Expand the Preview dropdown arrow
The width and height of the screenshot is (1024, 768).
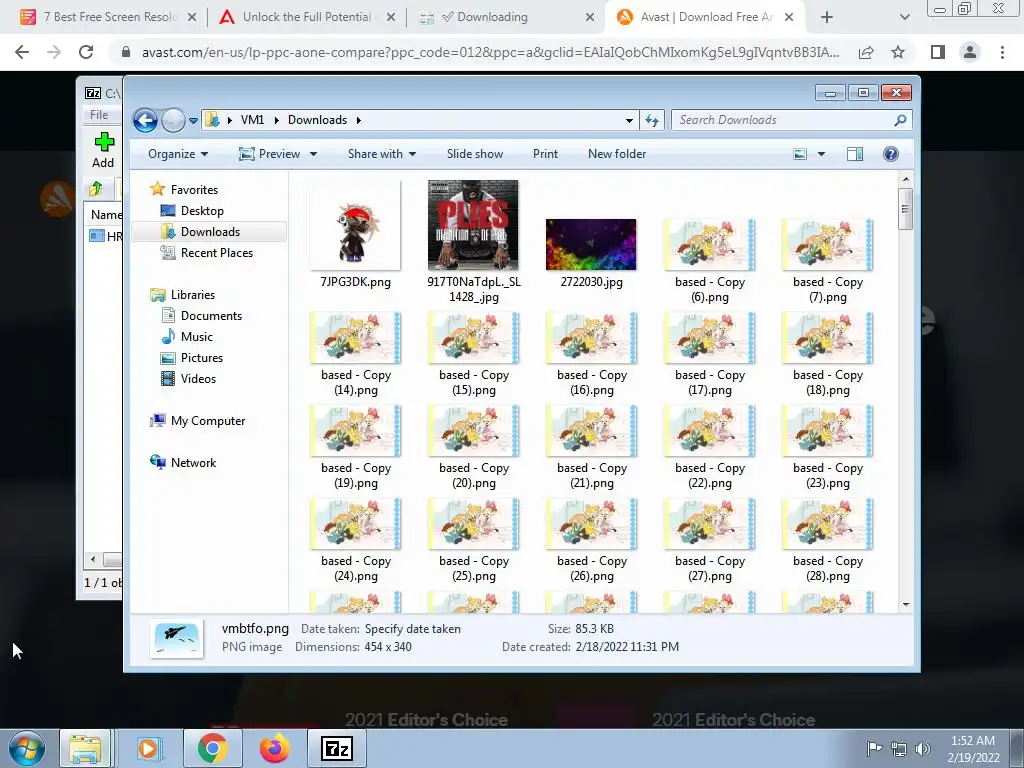pyautogui.click(x=313, y=154)
